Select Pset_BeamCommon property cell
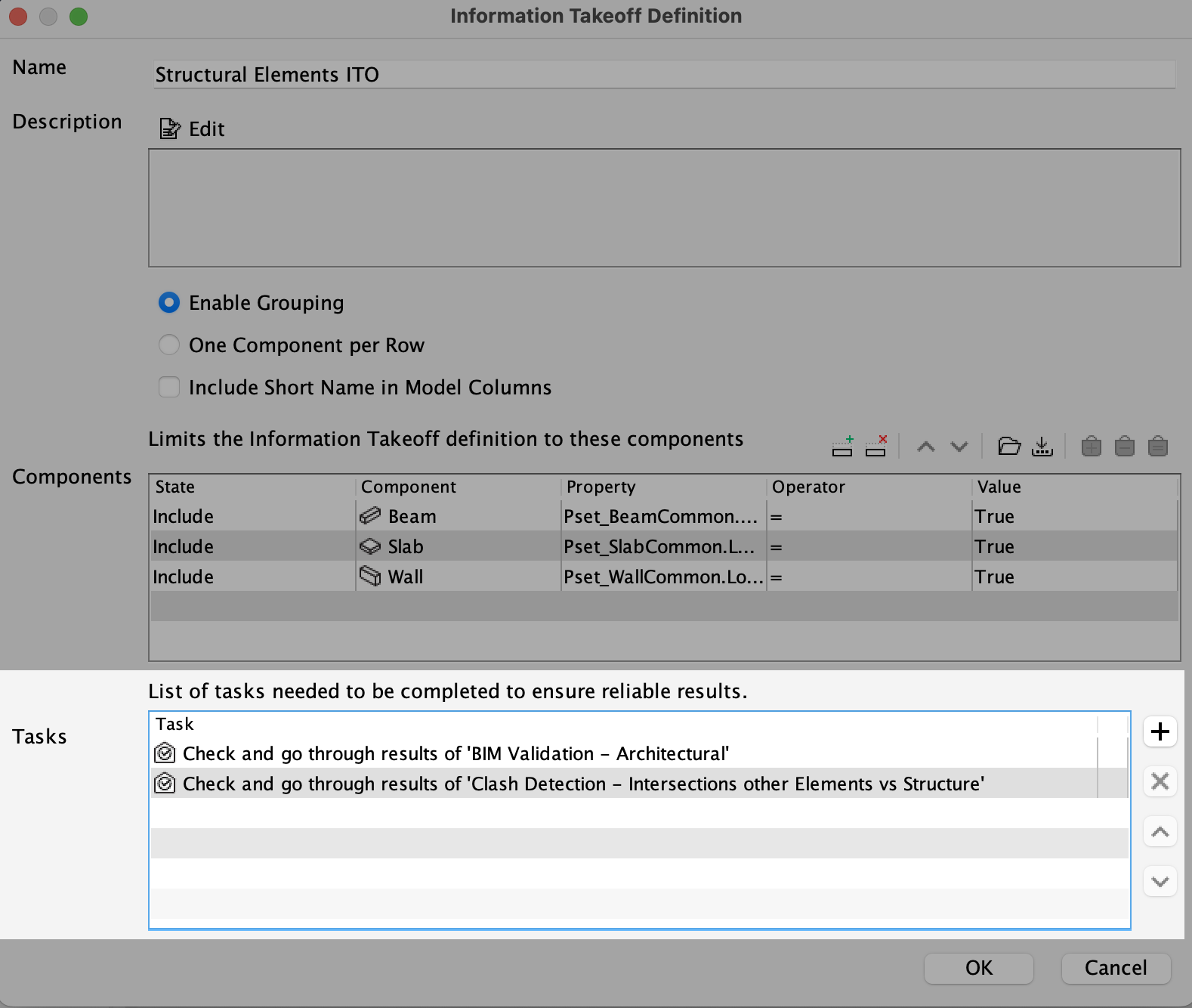The height and width of the screenshot is (1008, 1192). click(664, 516)
